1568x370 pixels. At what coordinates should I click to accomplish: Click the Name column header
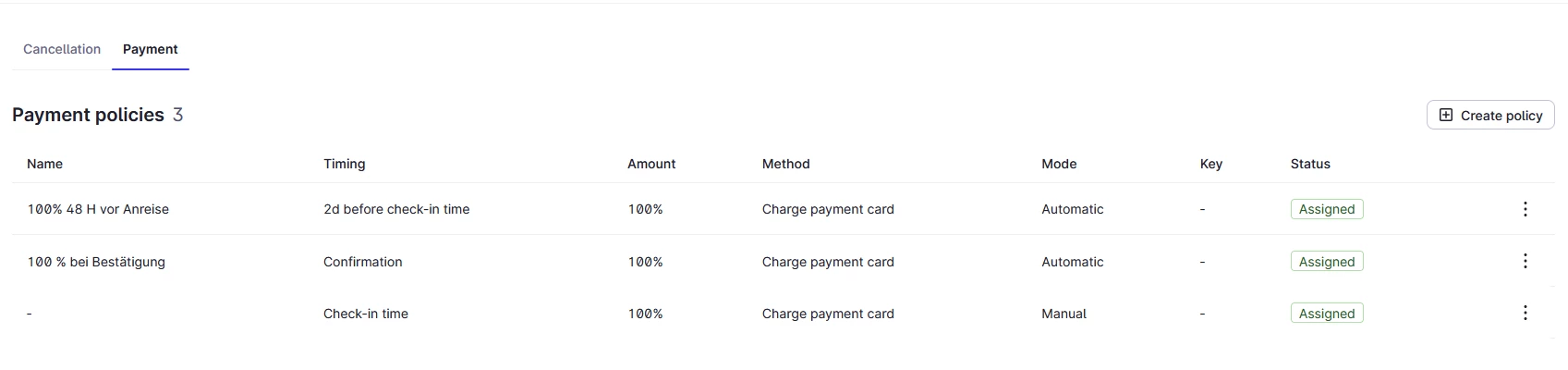click(44, 164)
